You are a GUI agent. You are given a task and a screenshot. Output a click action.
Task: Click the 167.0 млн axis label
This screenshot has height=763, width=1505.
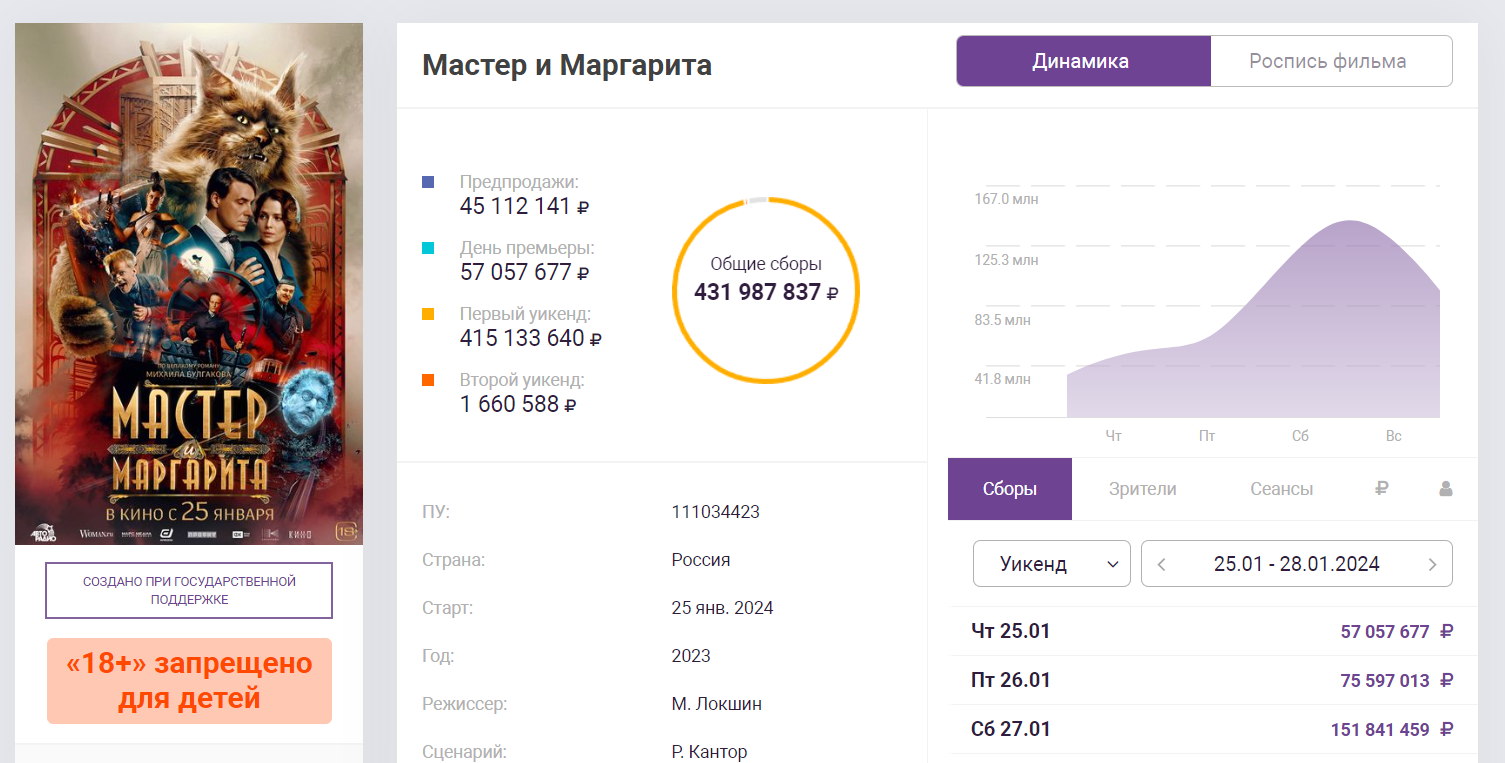click(x=1006, y=199)
